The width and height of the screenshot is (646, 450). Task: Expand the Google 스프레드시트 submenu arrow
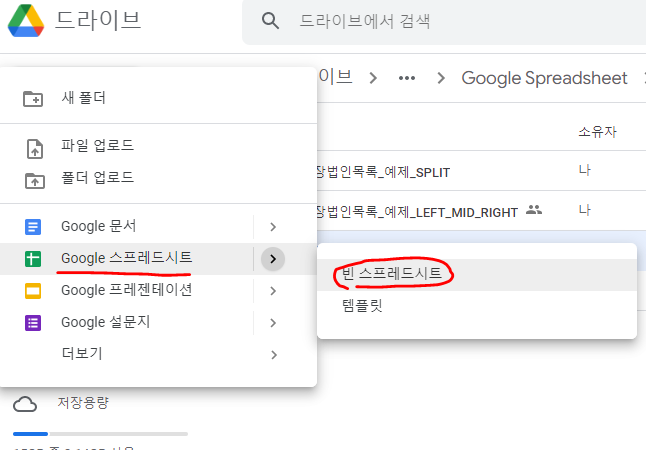click(x=273, y=259)
